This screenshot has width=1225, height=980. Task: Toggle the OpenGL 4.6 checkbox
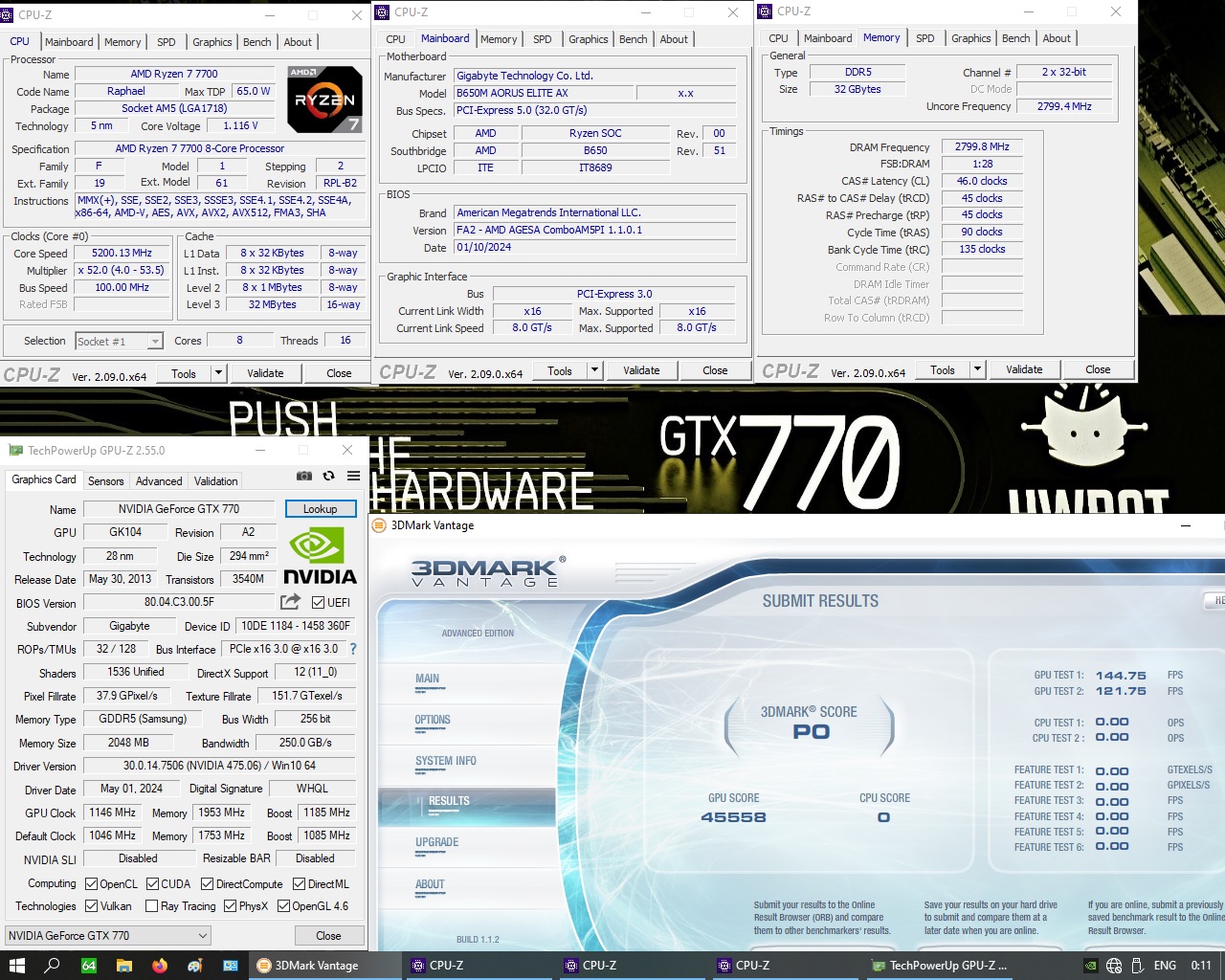point(283,905)
